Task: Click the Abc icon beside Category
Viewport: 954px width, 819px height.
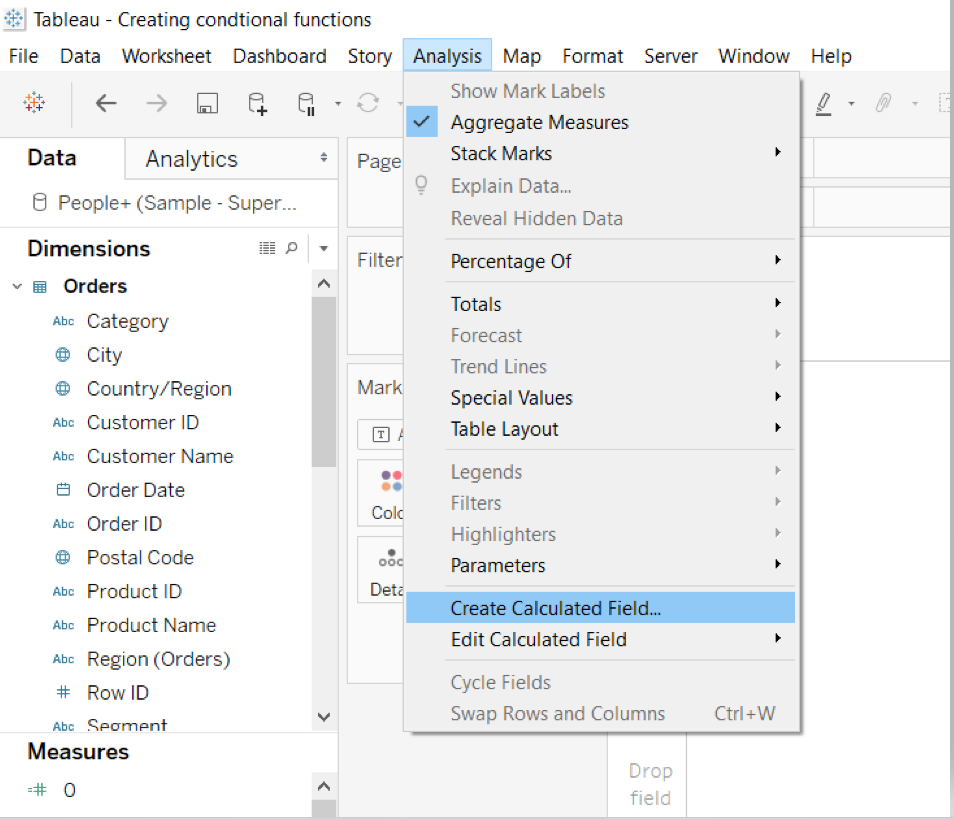Action: 63,321
